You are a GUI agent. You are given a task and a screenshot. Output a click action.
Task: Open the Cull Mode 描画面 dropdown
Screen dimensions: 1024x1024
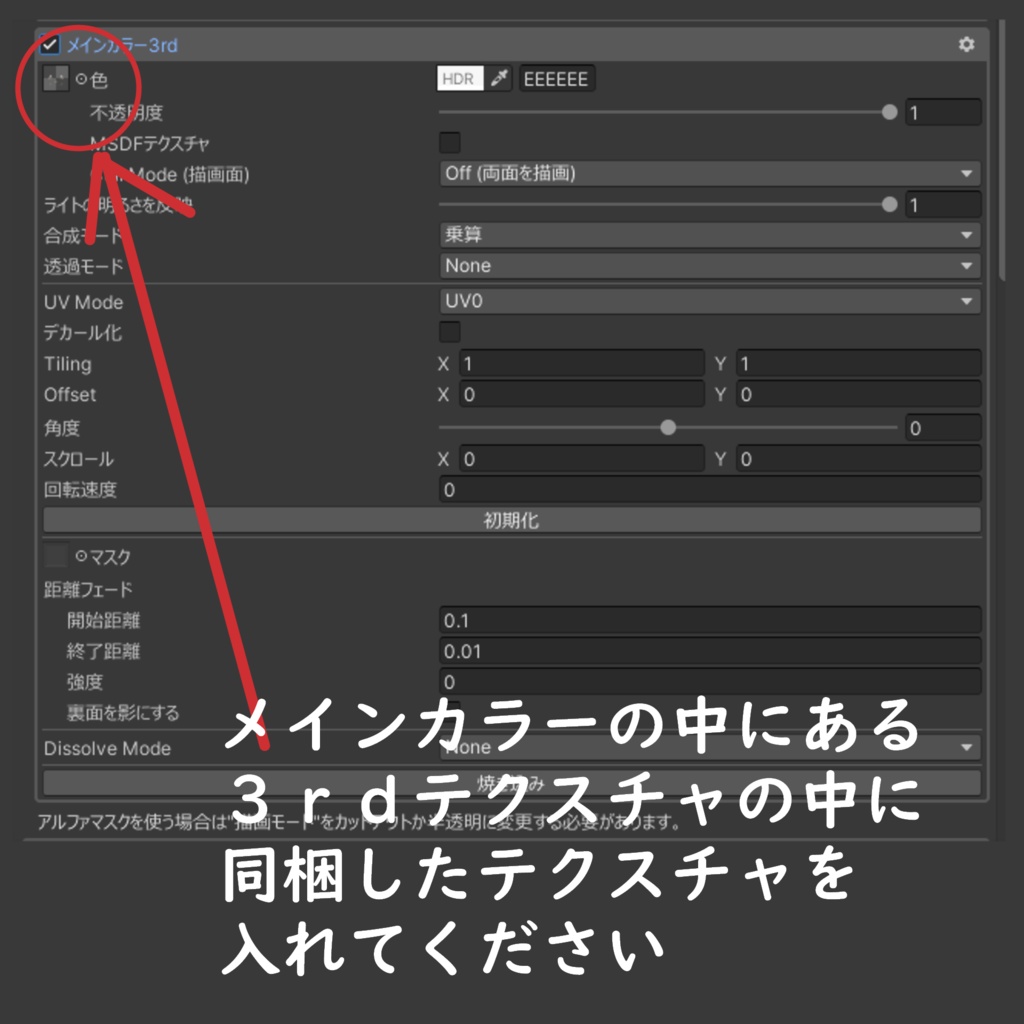710,172
